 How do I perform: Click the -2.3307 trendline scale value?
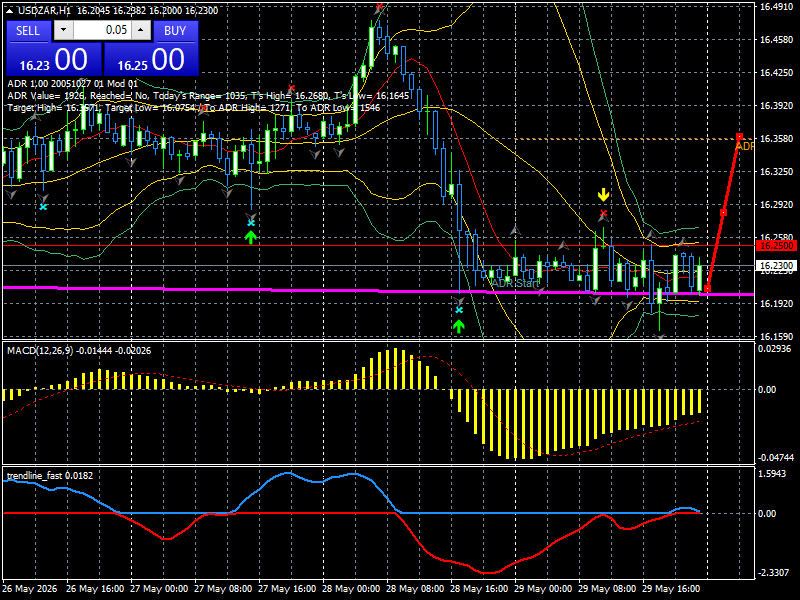tap(773, 573)
